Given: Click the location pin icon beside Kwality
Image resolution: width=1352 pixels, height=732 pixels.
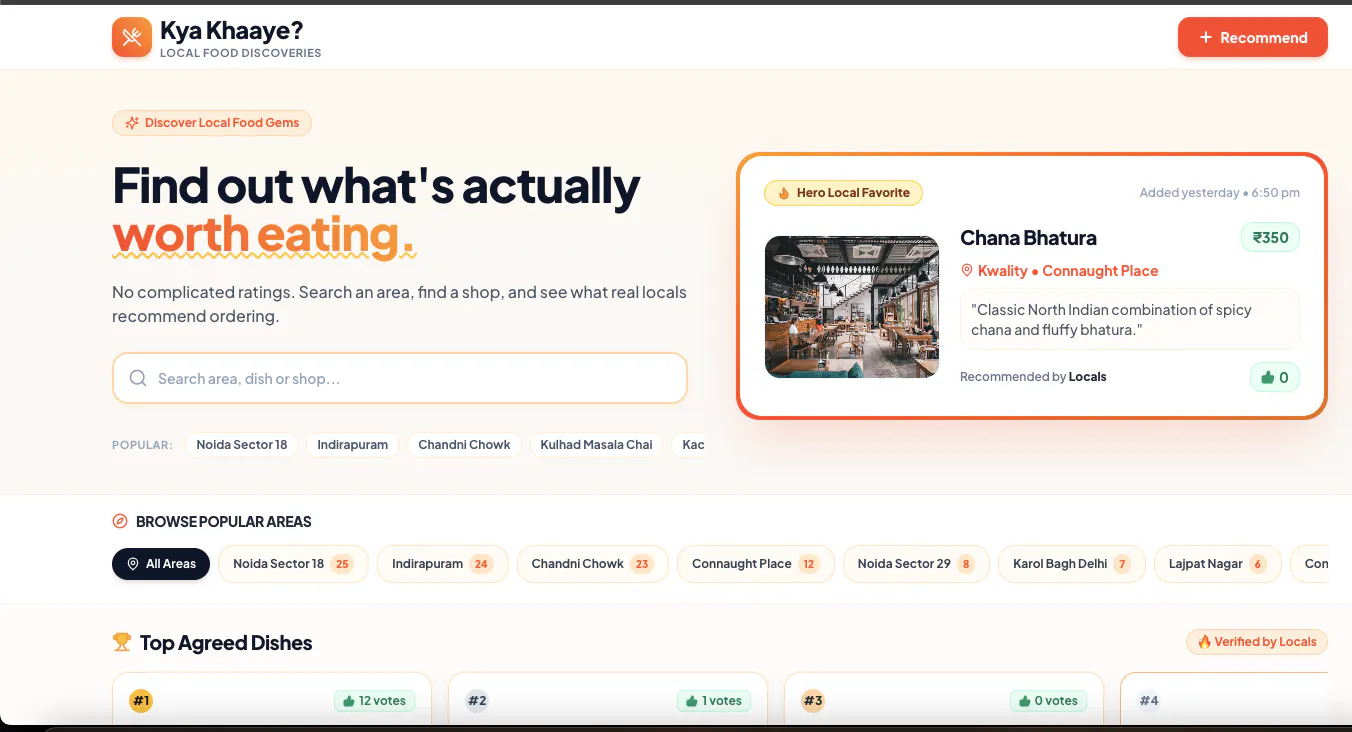Looking at the screenshot, I should [967, 270].
